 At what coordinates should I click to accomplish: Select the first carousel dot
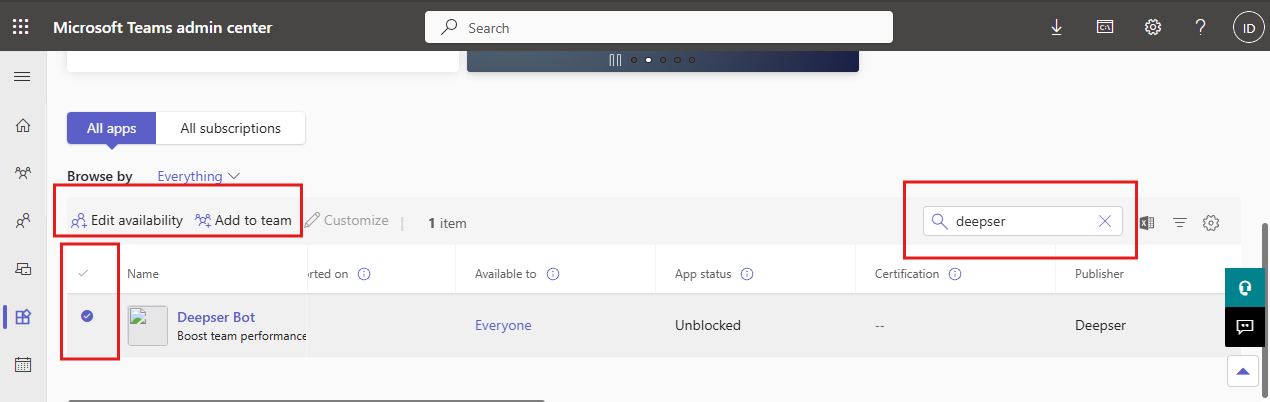tap(633, 60)
